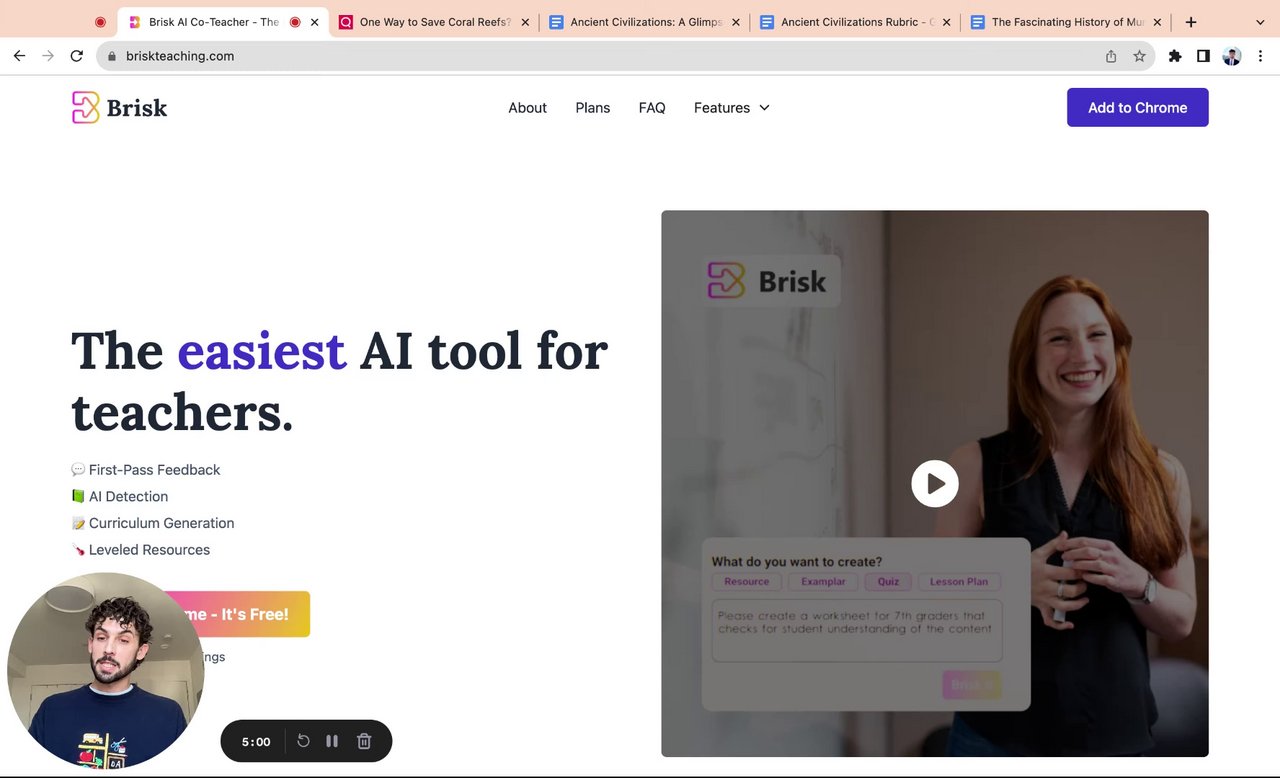
Task: Open the Chrome extensions puzzle icon
Action: 1175,56
